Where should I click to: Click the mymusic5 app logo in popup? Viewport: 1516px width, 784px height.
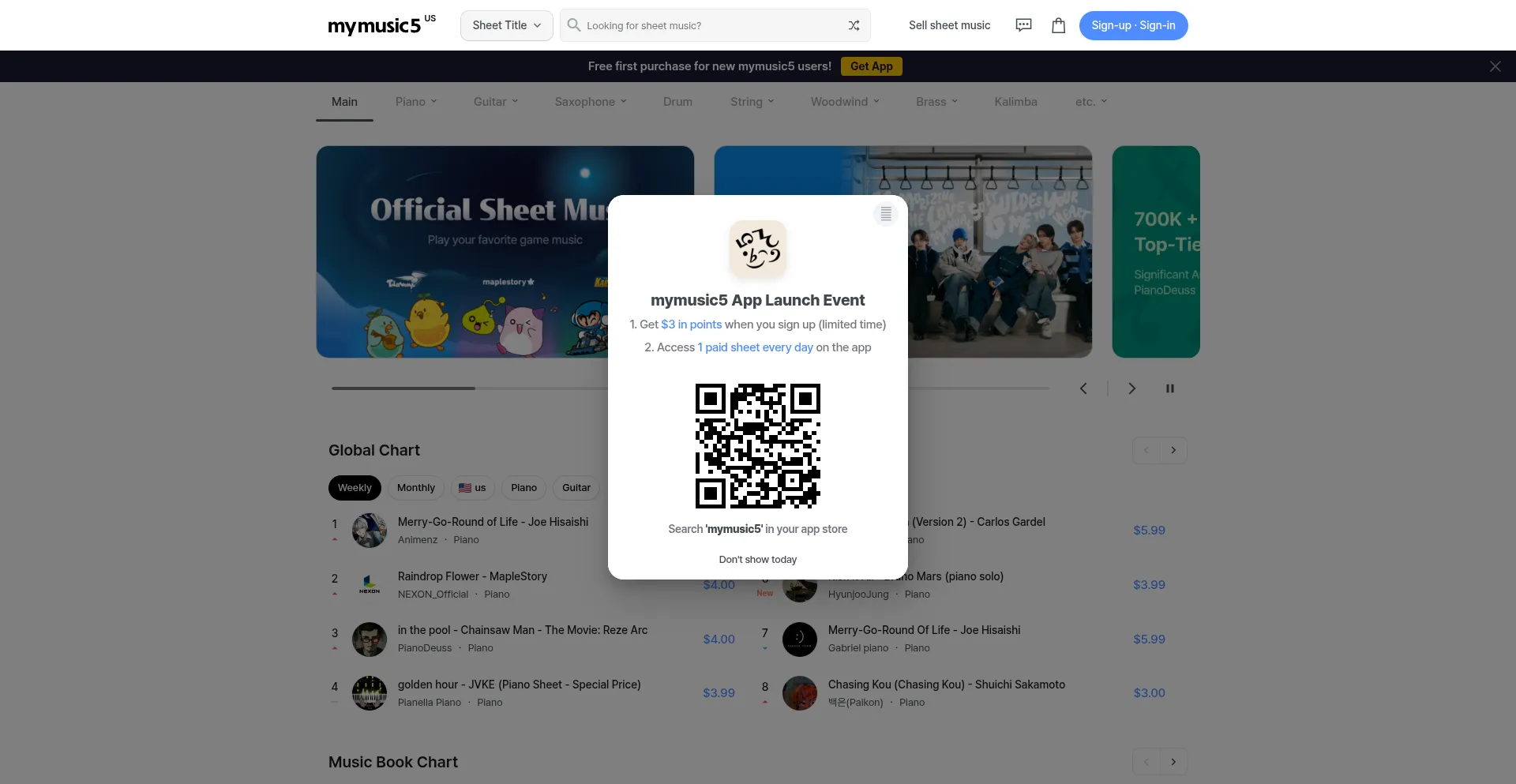(758, 249)
